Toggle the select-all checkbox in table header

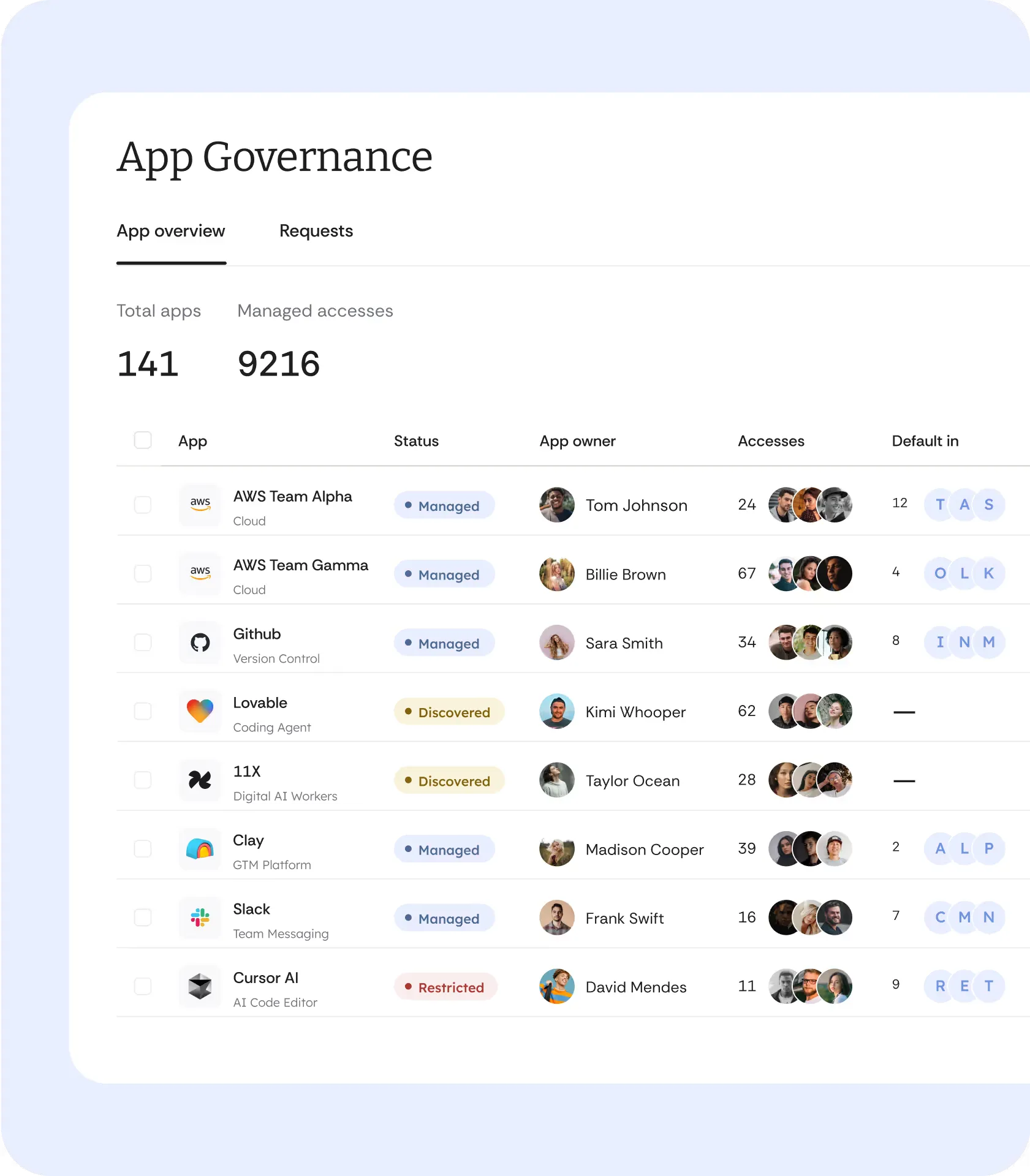click(x=143, y=440)
